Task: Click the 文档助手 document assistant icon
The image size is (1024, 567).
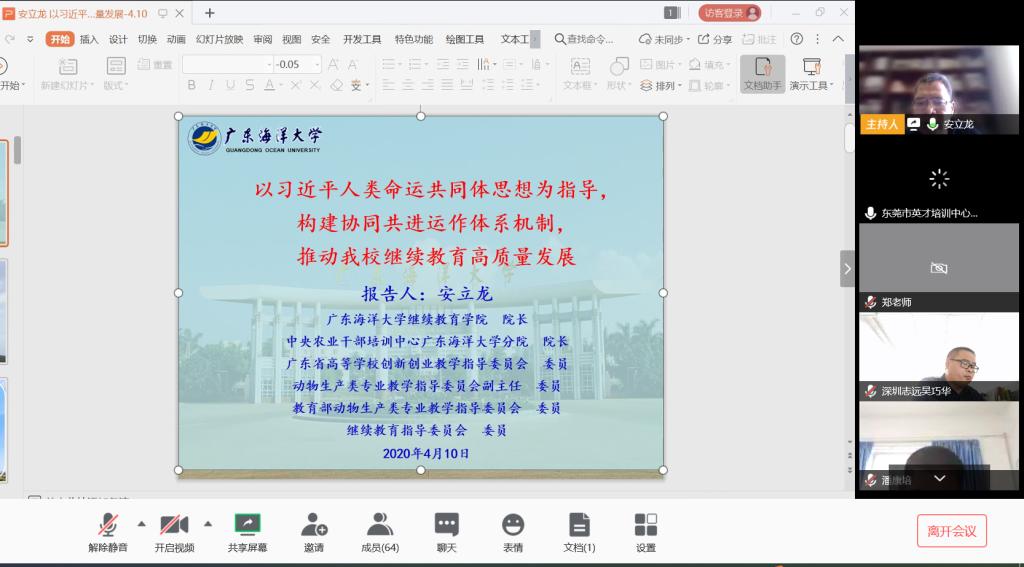Action: [762, 74]
